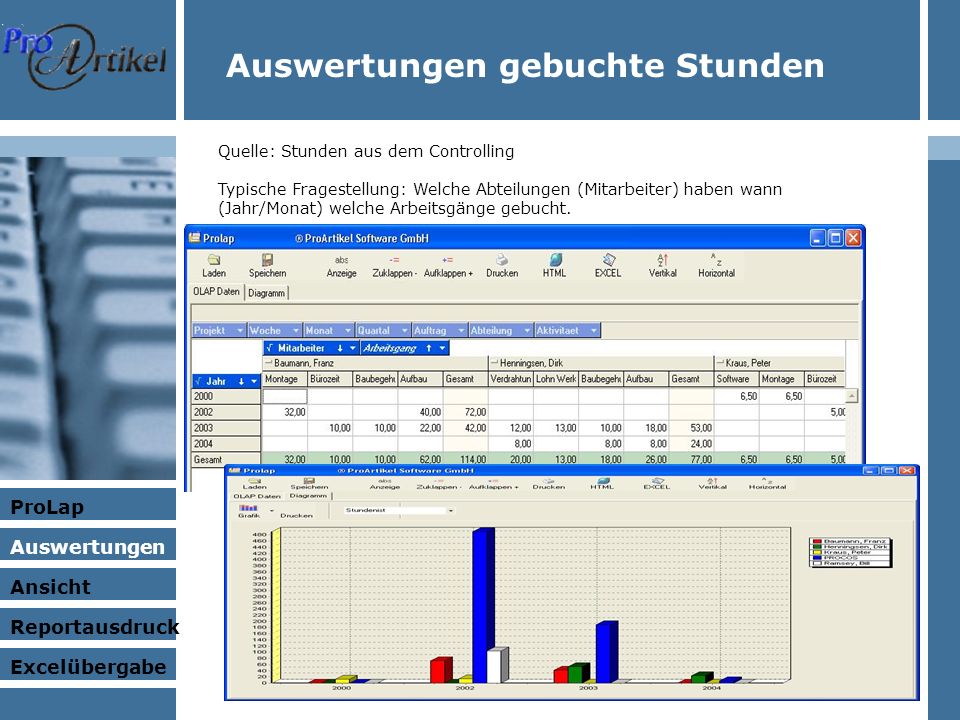This screenshot has height=720, width=960.
Task: Toggle the checkmark on the Mitarbeiter field
Action: point(269,348)
